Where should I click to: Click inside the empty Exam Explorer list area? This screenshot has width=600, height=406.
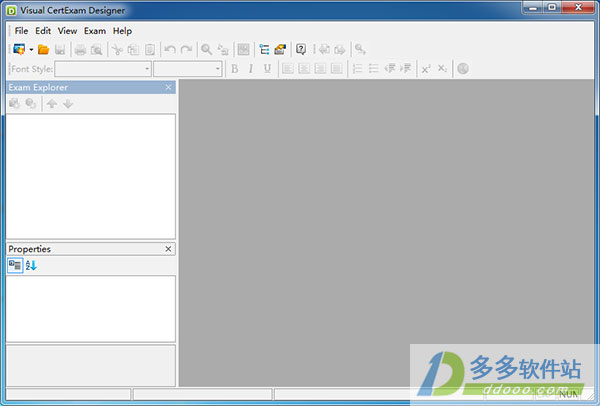(x=90, y=175)
